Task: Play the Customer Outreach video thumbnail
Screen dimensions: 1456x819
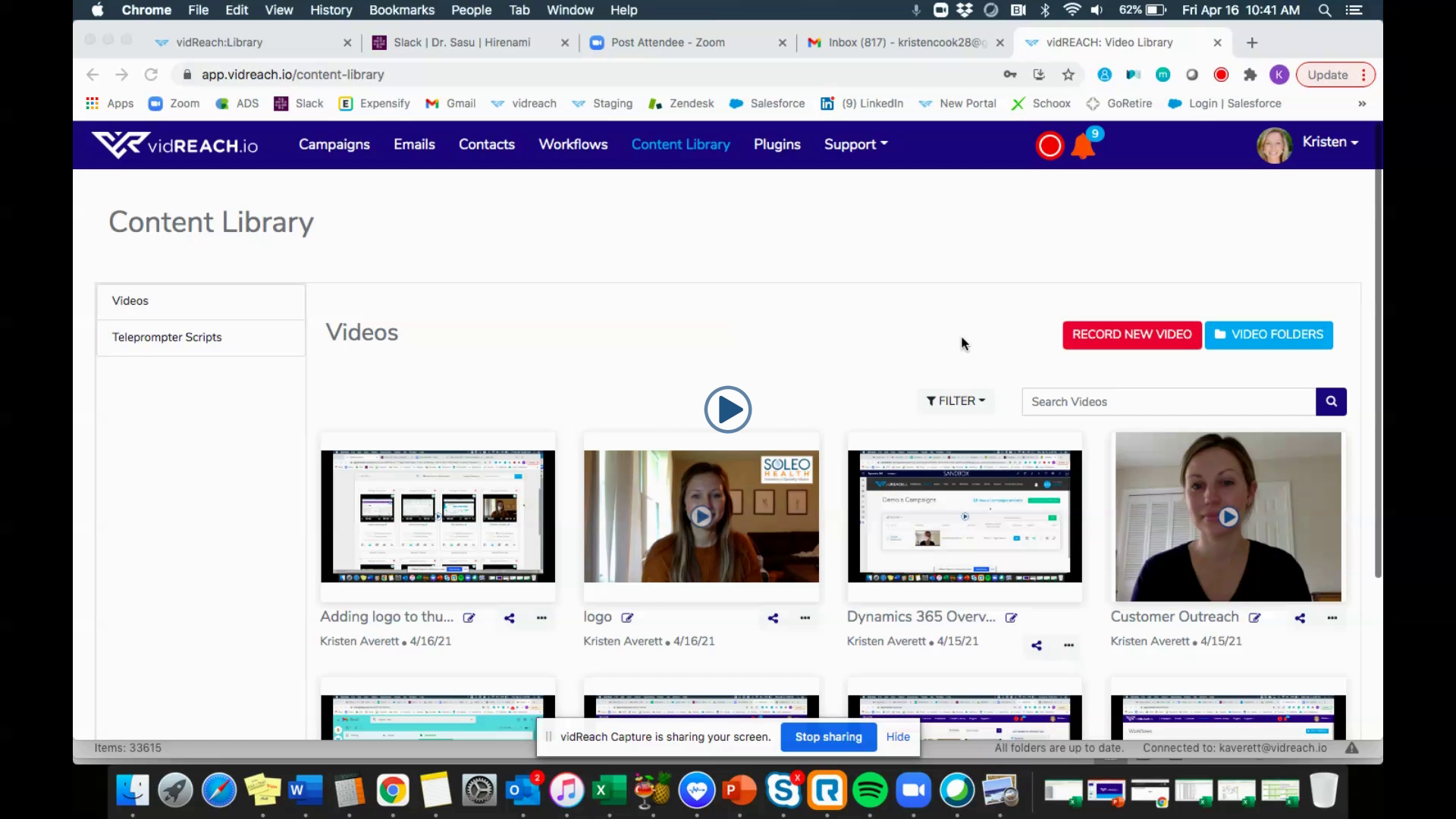Action: click(1228, 517)
